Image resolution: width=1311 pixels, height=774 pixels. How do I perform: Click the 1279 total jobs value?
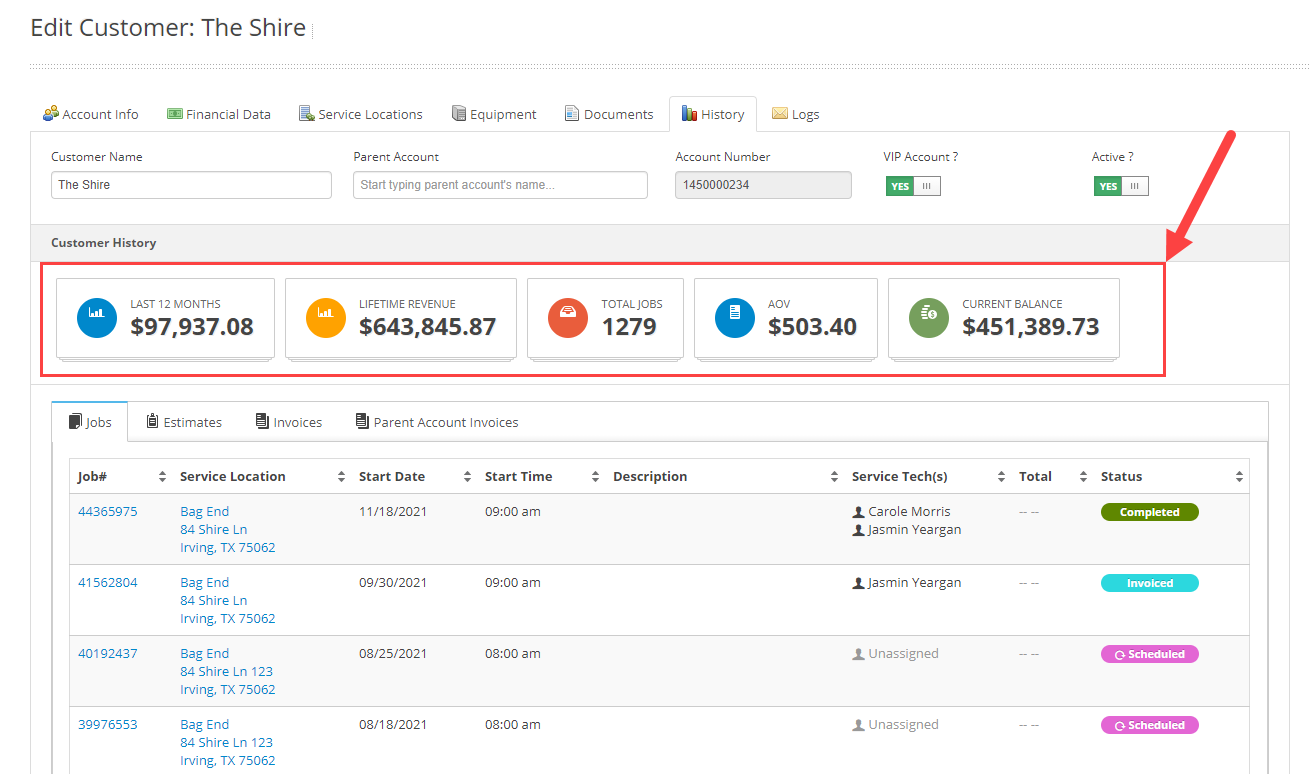pos(629,327)
